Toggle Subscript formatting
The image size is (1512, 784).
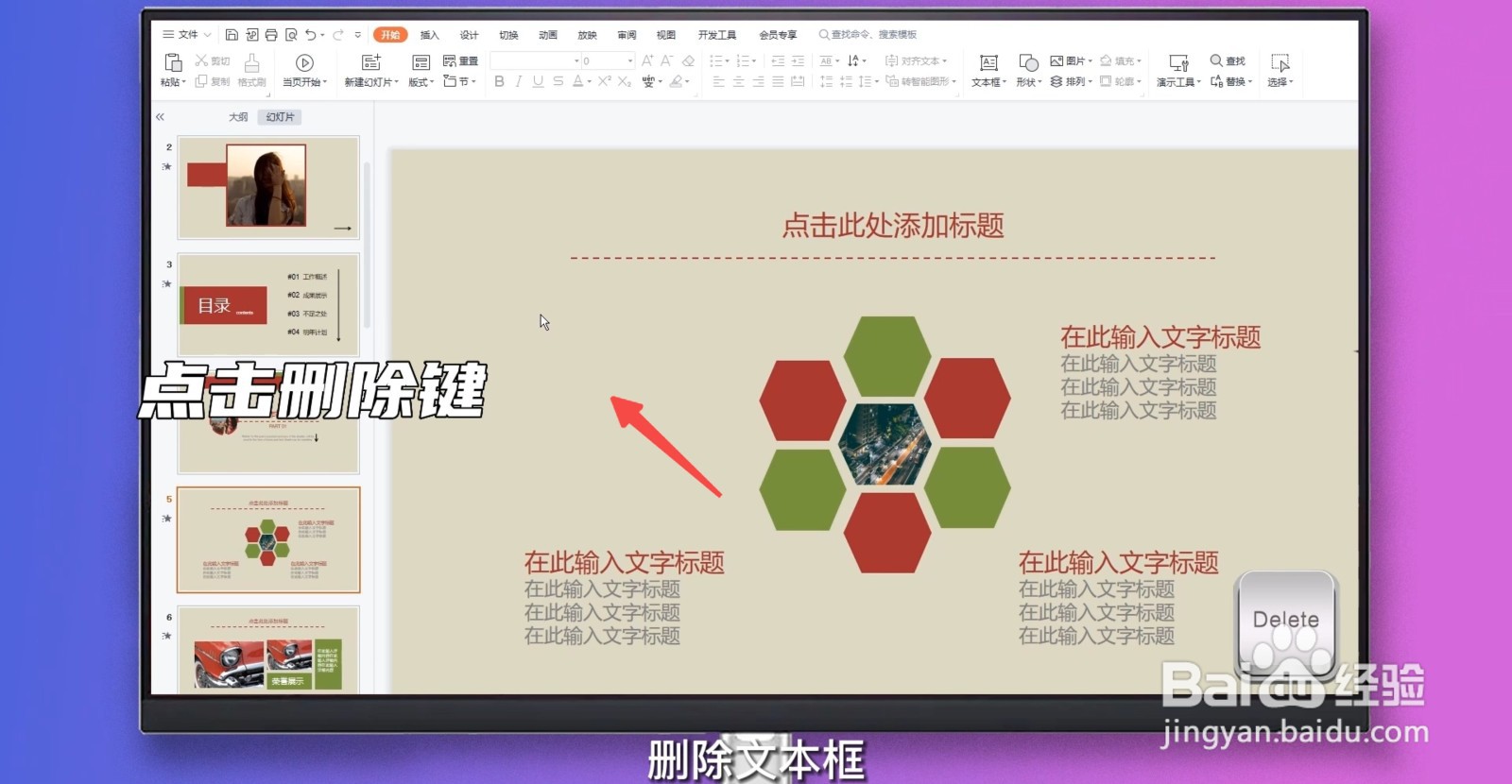coord(625,81)
